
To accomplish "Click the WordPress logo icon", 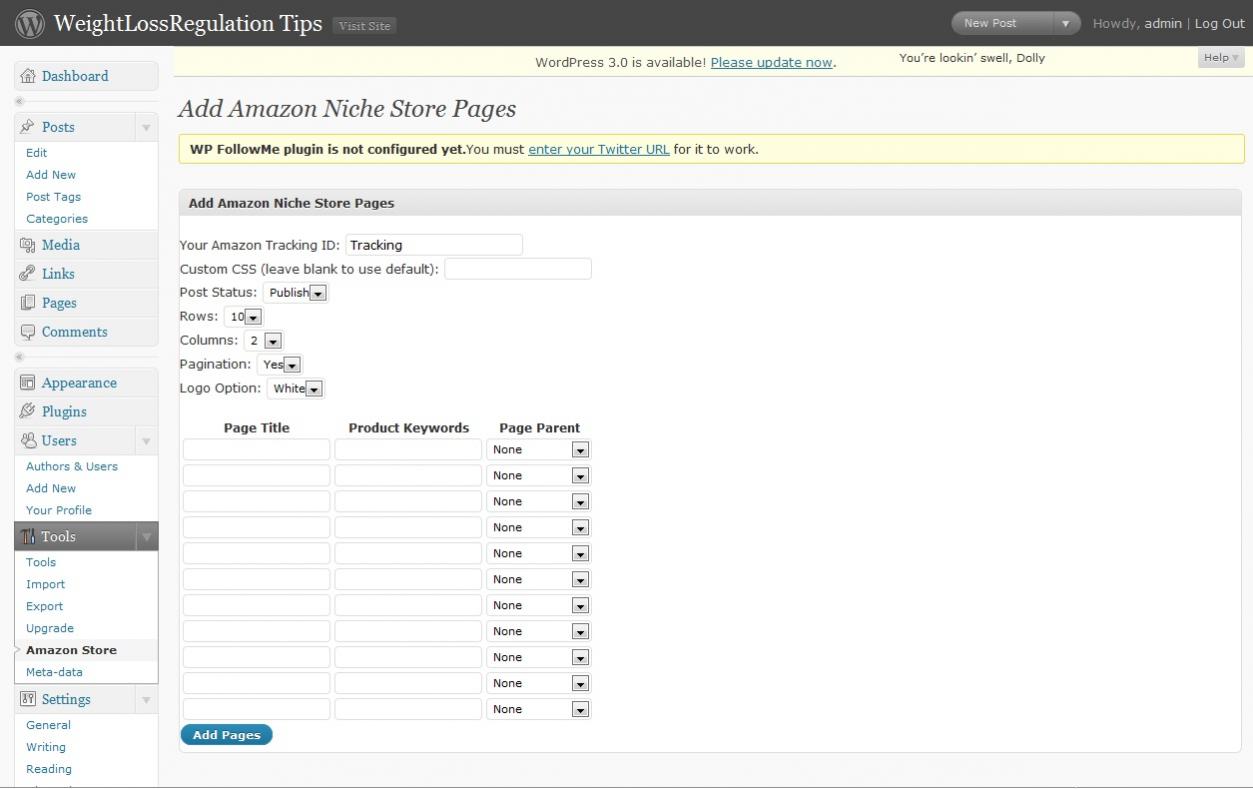I will pyautogui.click(x=30, y=23).
